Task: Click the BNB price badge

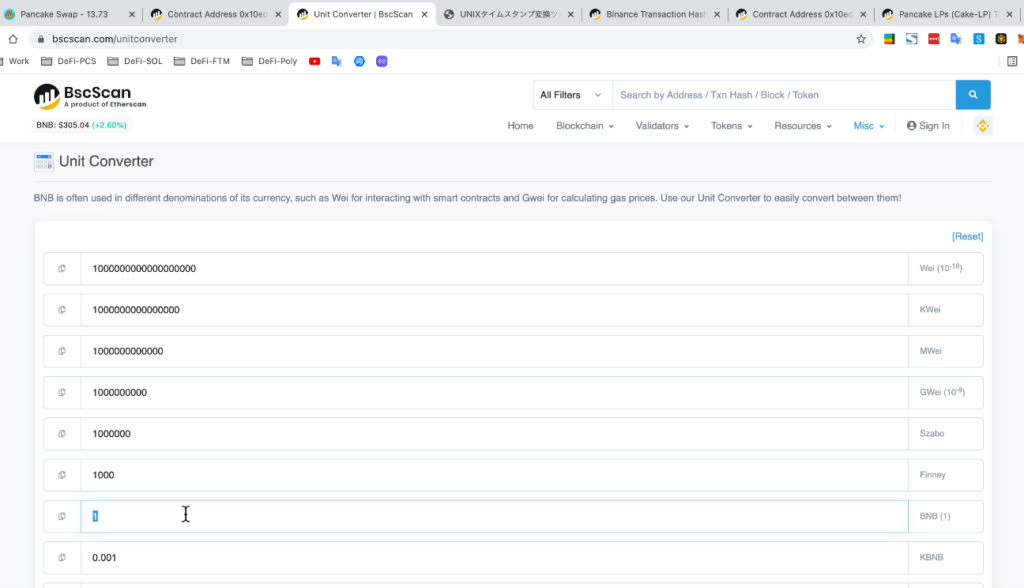Action: pos(82,125)
